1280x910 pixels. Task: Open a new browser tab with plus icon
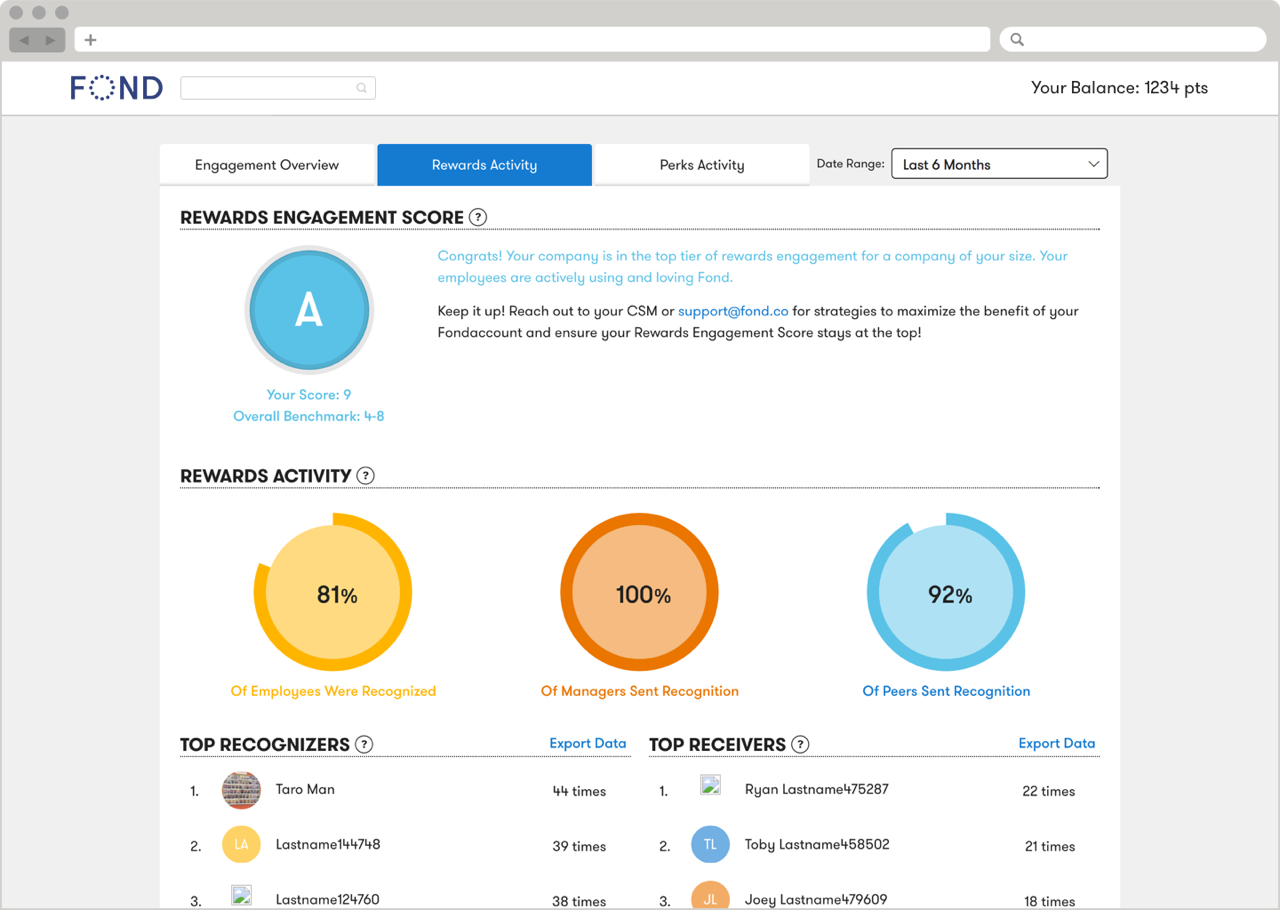[x=90, y=40]
